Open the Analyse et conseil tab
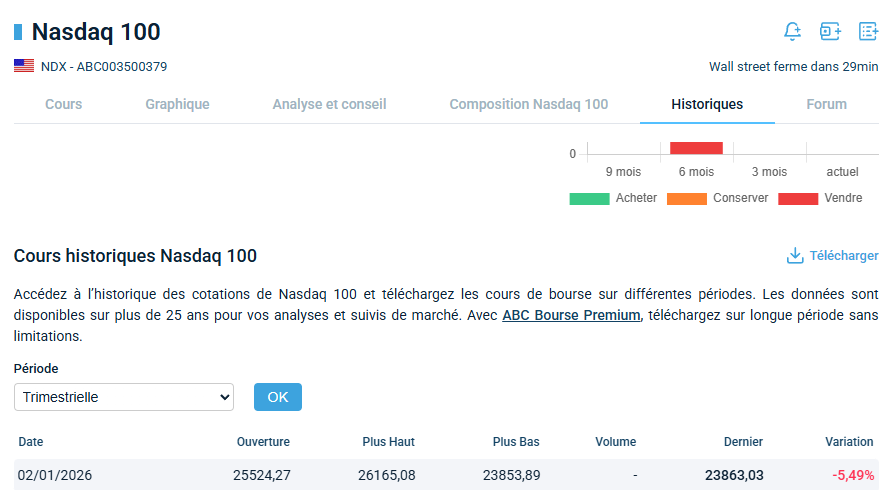 329,104
